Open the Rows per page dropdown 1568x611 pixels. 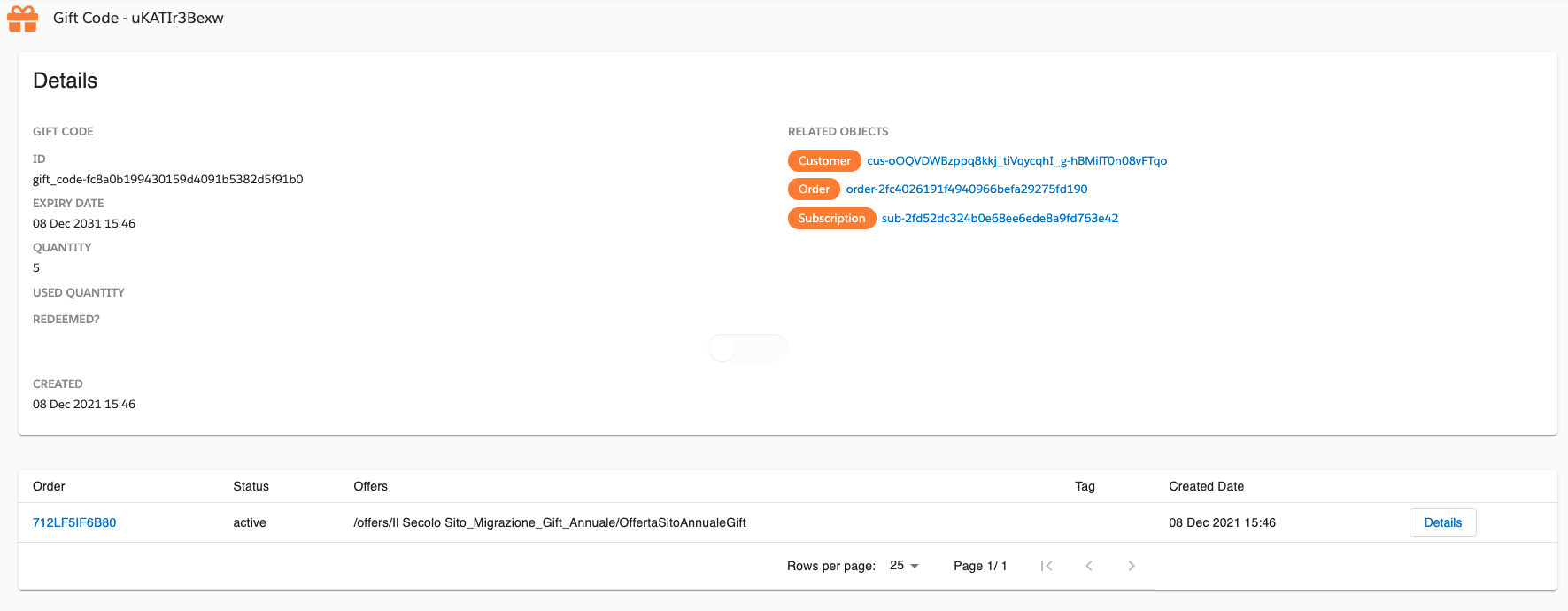[904, 566]
